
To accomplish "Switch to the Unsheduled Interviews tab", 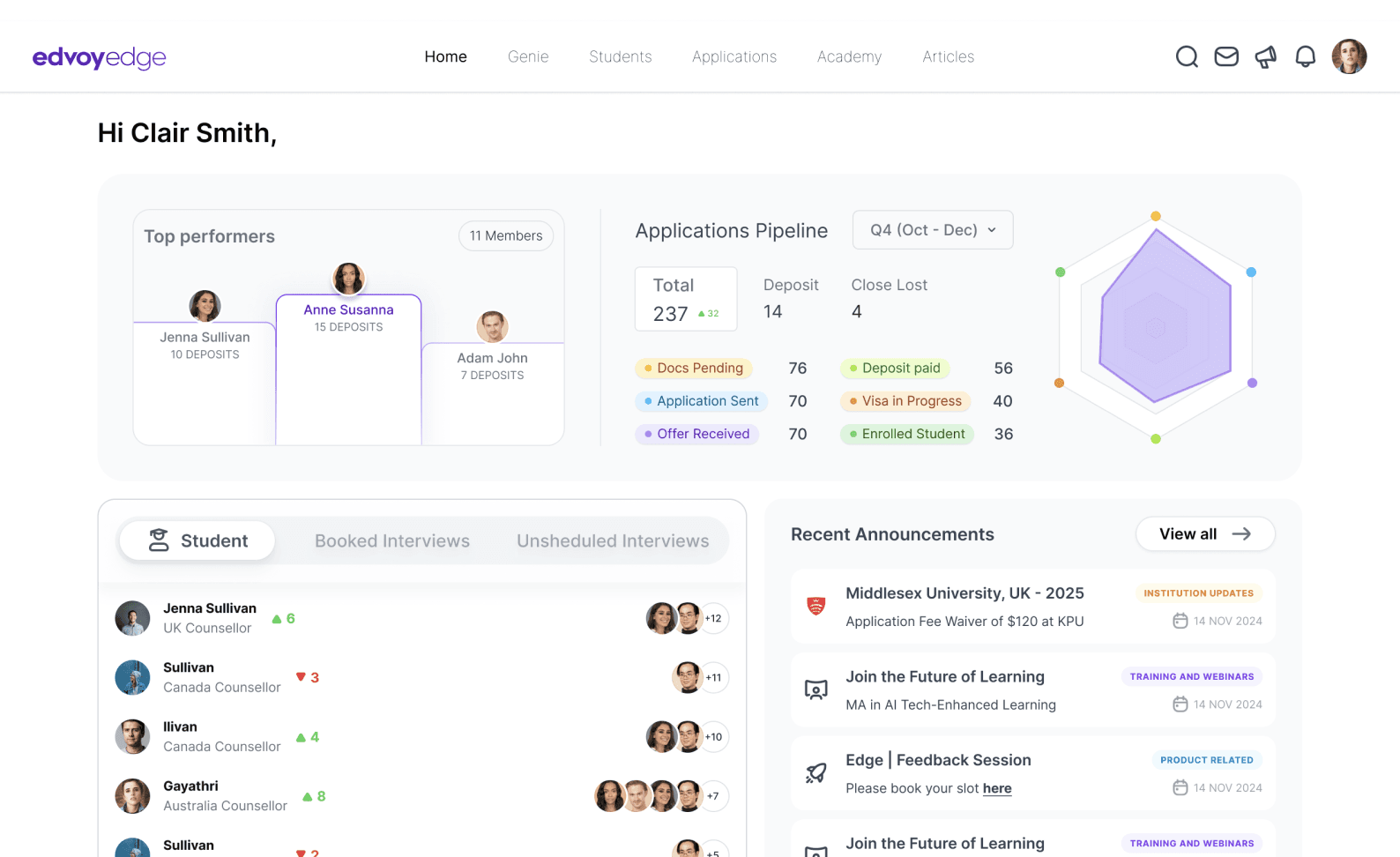I will [x=613, y=540].
